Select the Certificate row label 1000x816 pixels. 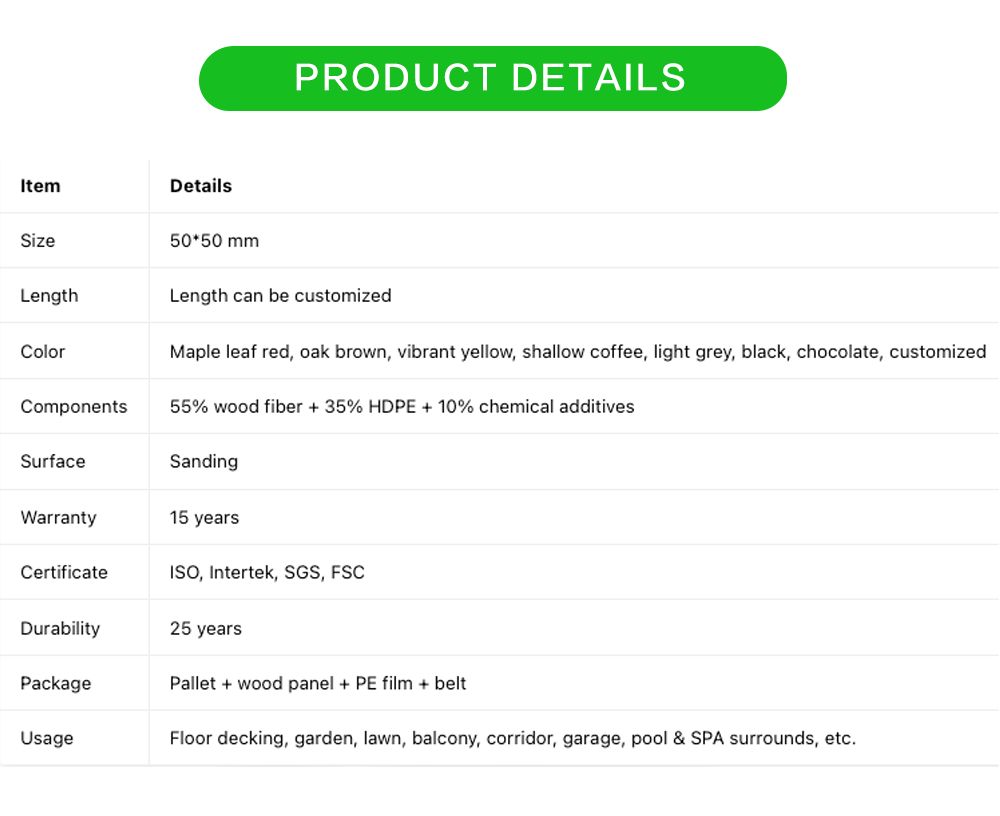[64, 573]
